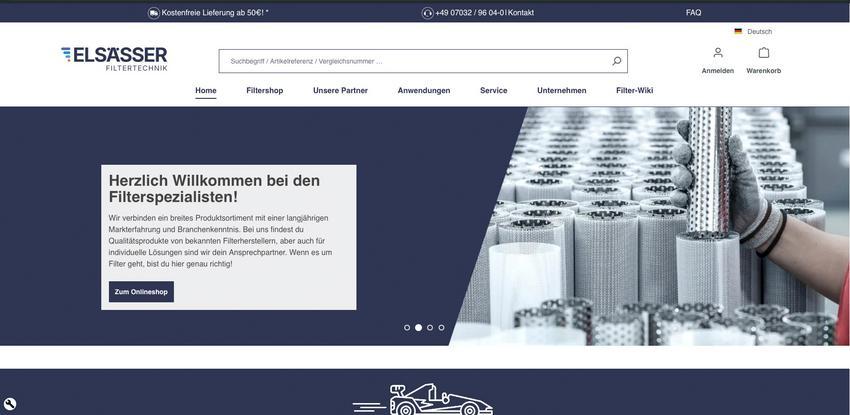Click the delivery truck icon in top bar
The height and width of the screenshot is (415, 850).
154,12
